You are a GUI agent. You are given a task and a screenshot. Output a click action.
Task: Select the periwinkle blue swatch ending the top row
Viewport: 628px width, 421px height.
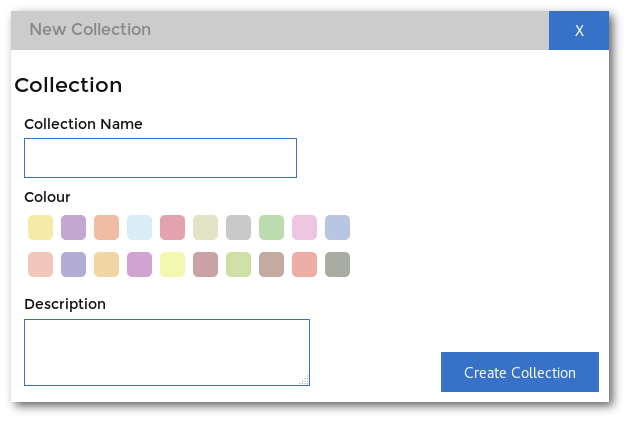point(337,228)
